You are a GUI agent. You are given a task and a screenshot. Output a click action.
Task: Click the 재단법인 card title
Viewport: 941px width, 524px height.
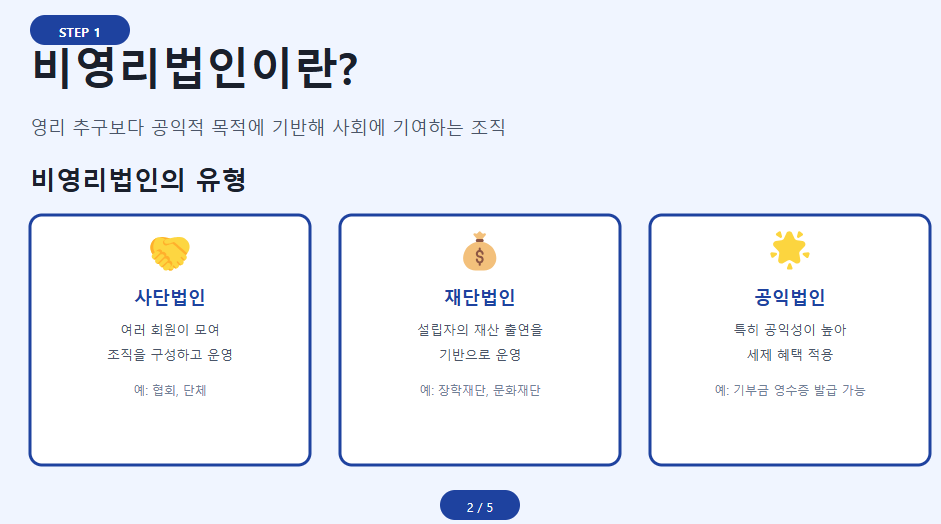click(x=480, y=298)
